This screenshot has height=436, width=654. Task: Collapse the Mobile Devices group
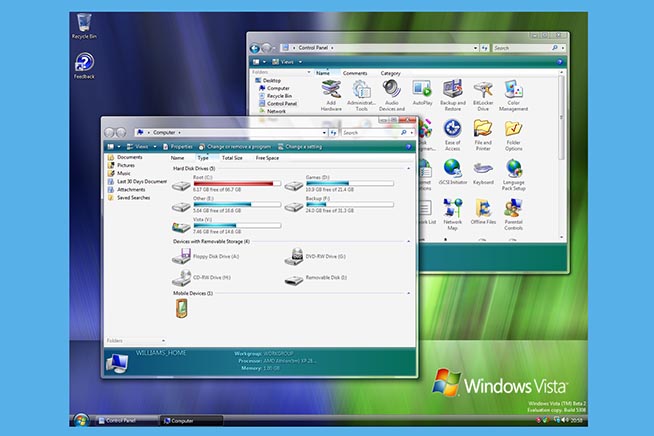408,293
